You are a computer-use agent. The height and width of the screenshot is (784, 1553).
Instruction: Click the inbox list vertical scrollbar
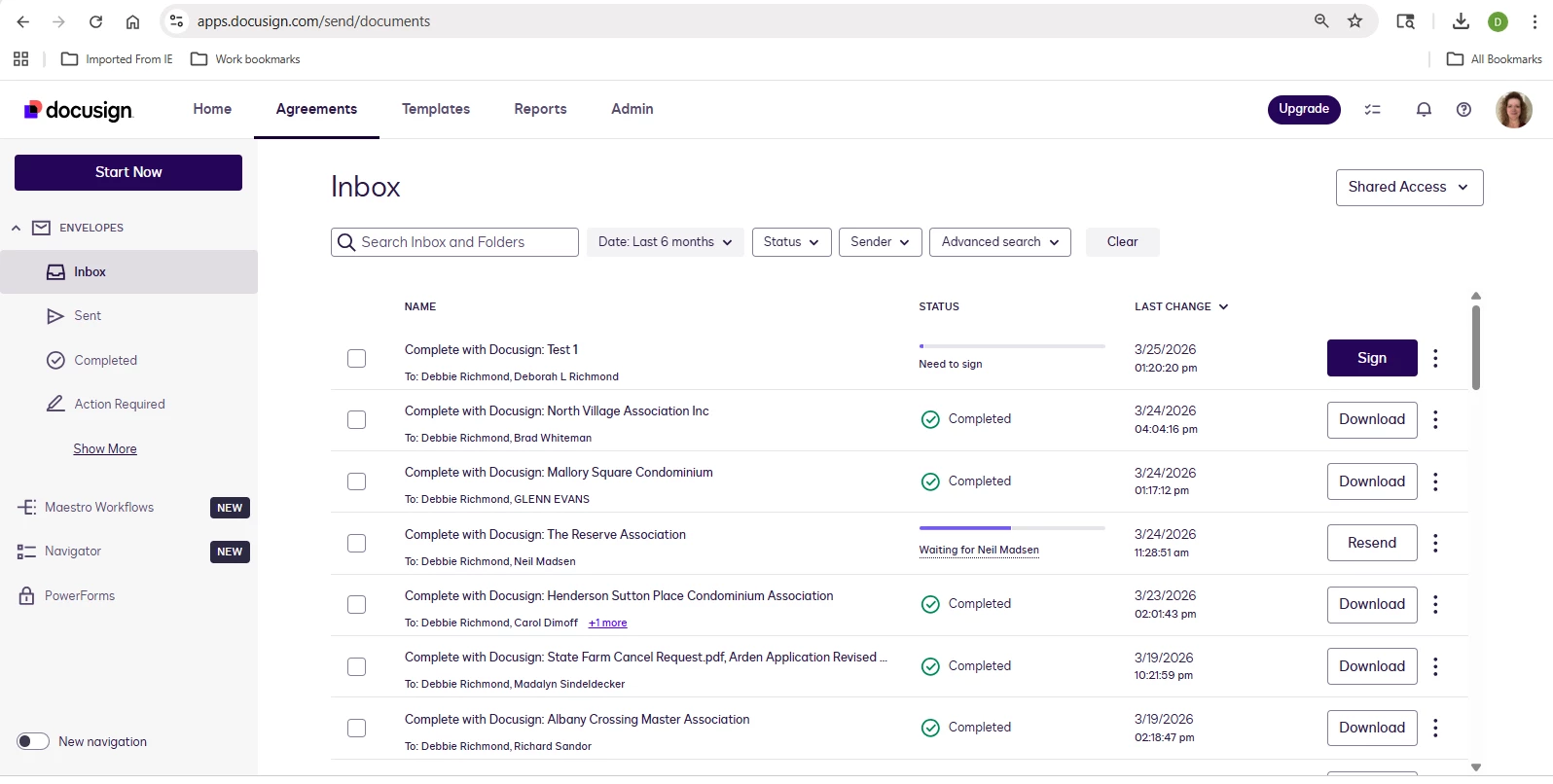click(1476, 348)
